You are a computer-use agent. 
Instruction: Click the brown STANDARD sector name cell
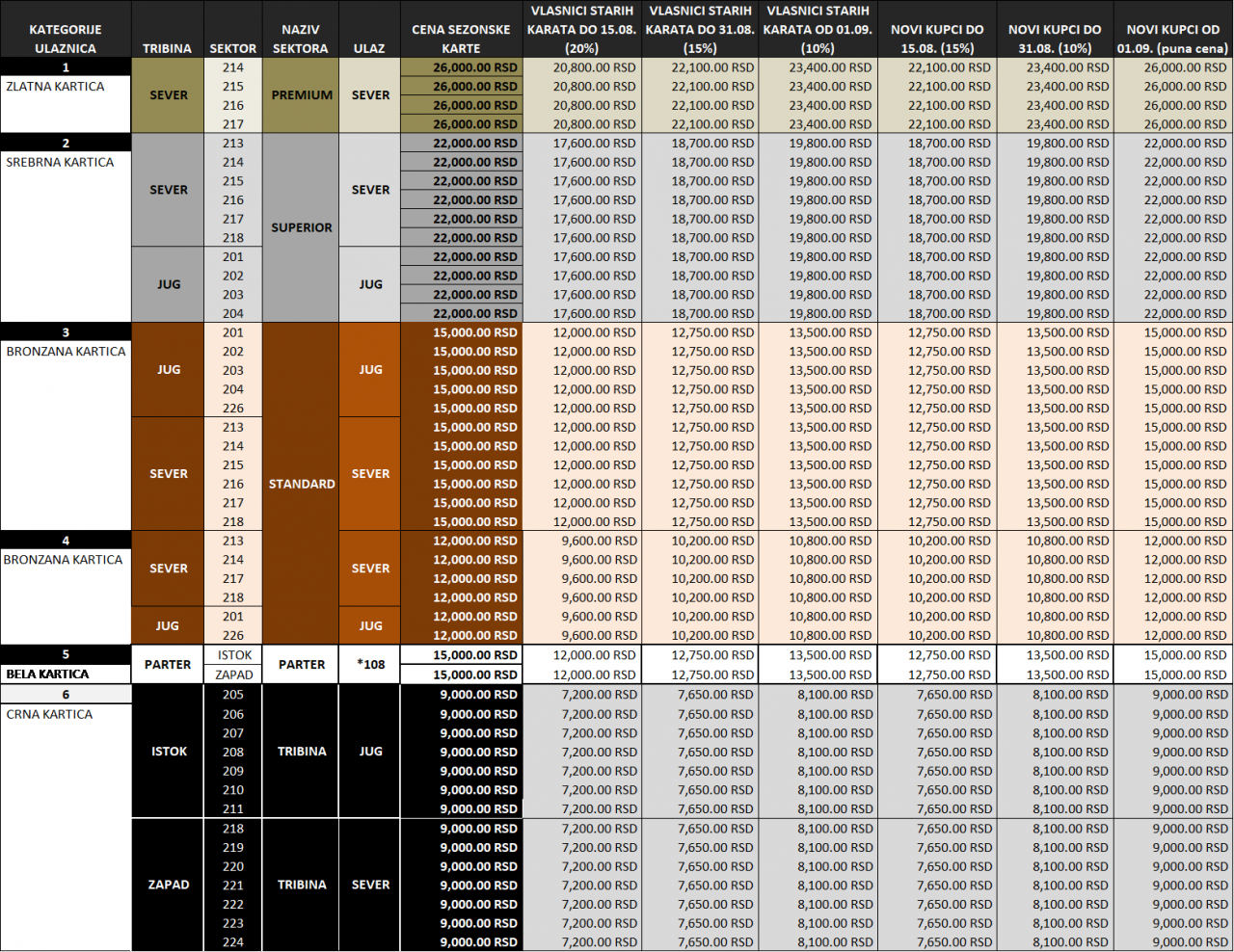(x=302, y=484)
